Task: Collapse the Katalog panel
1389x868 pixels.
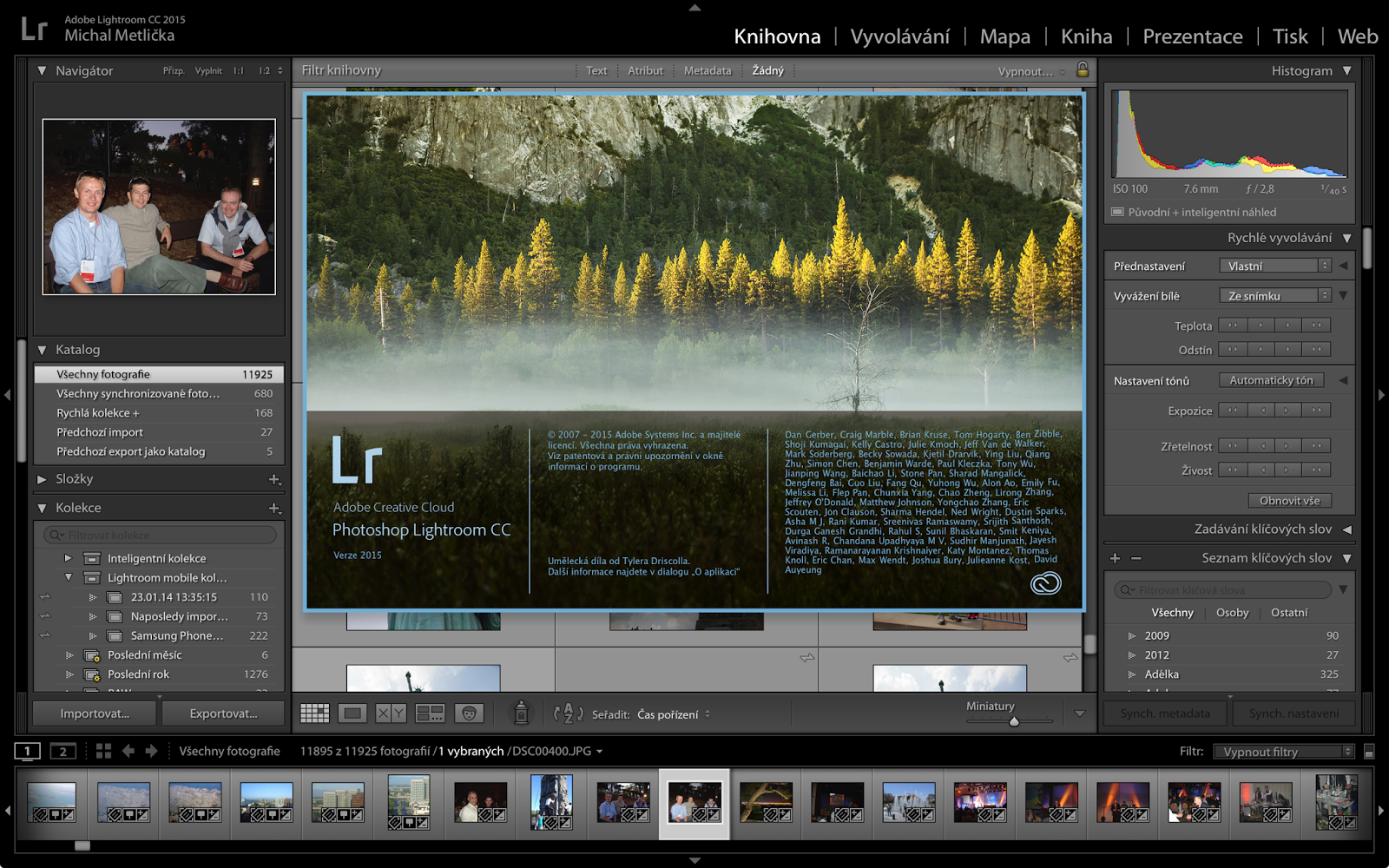Action: (42, 350)
